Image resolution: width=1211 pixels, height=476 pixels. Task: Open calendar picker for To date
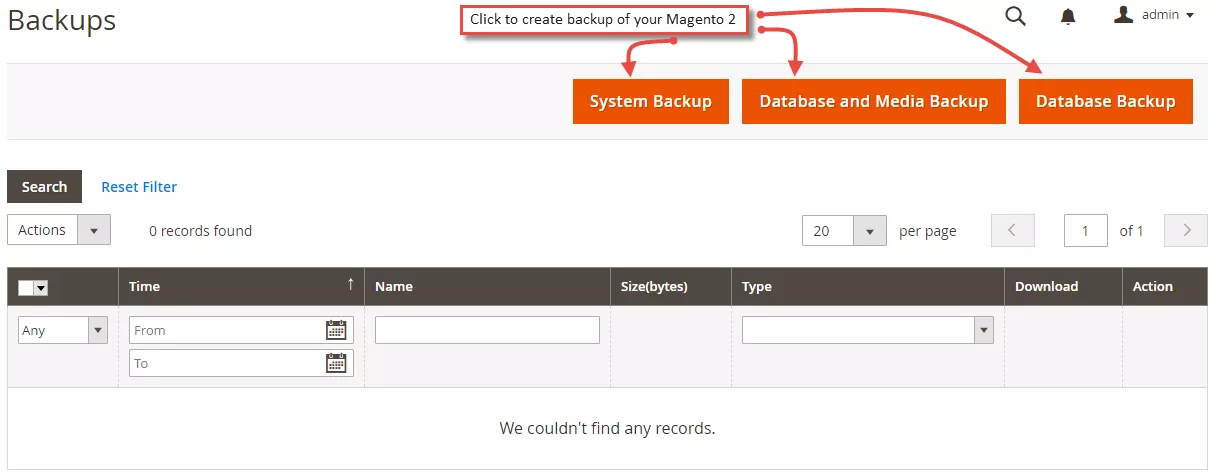tap(336, 363)
